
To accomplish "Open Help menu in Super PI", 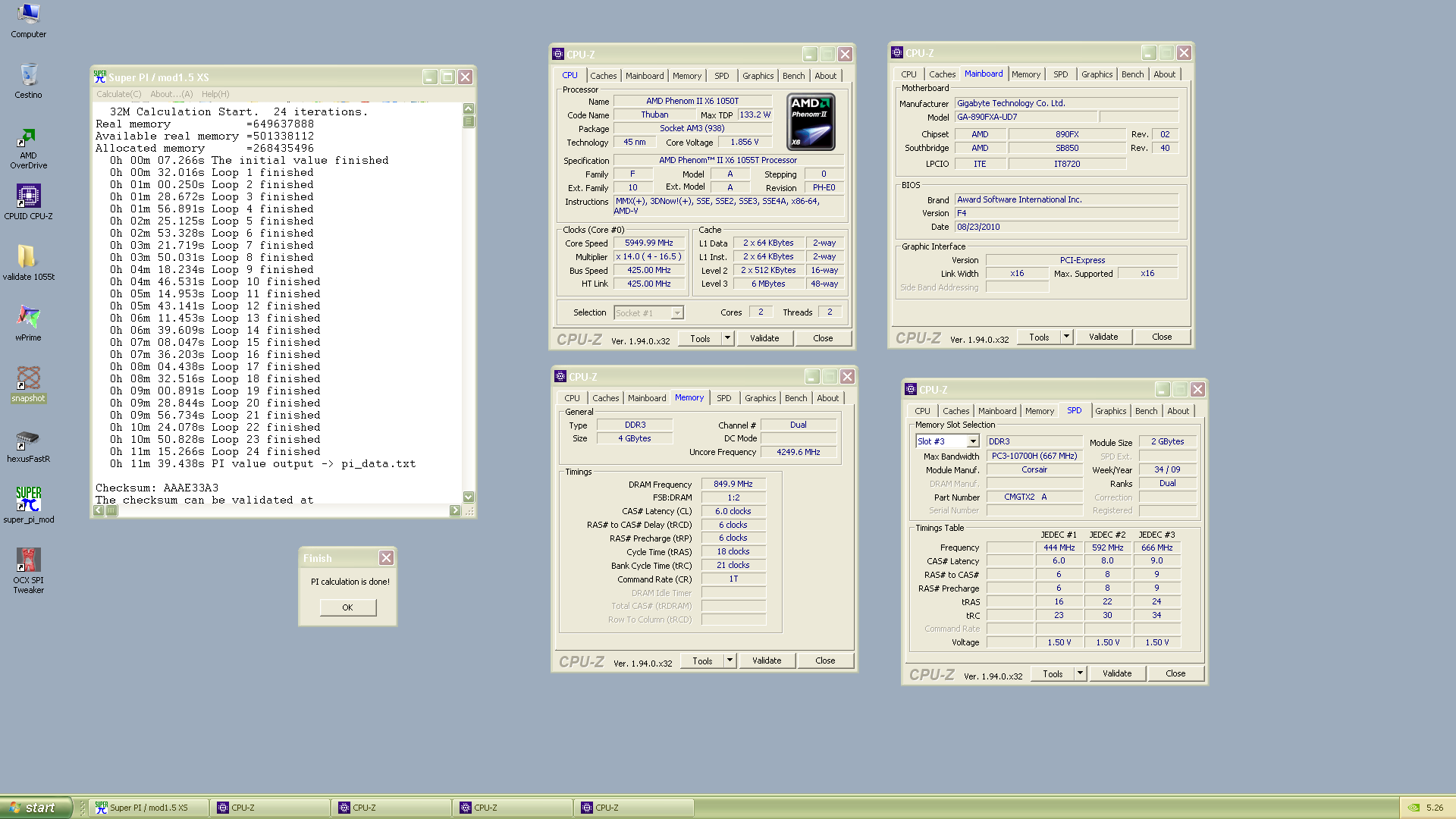I will 215,94.
